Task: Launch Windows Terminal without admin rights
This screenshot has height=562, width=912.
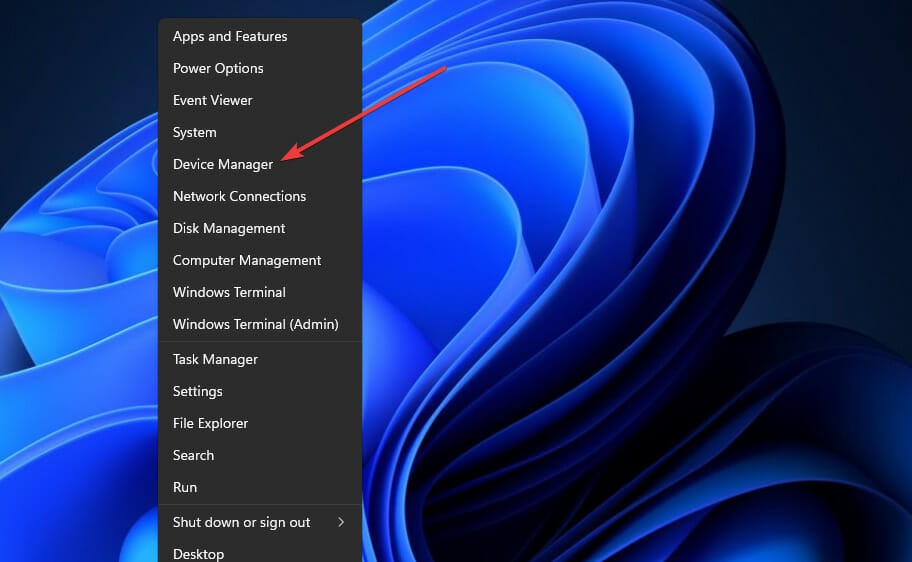Action: [260, 292]
